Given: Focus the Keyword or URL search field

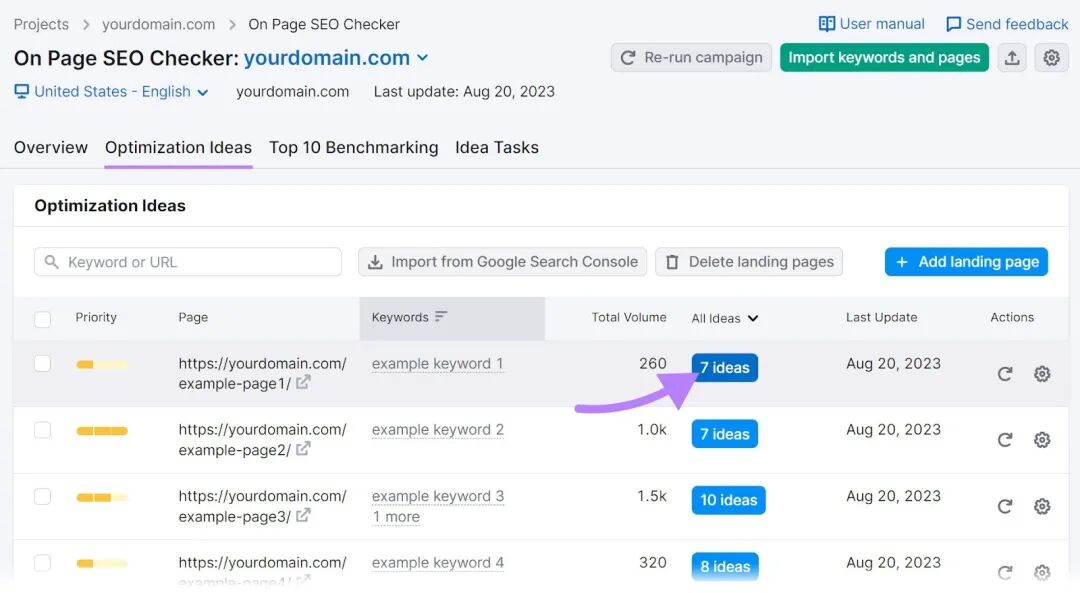Looking at the screenshot, I should 188,262.
